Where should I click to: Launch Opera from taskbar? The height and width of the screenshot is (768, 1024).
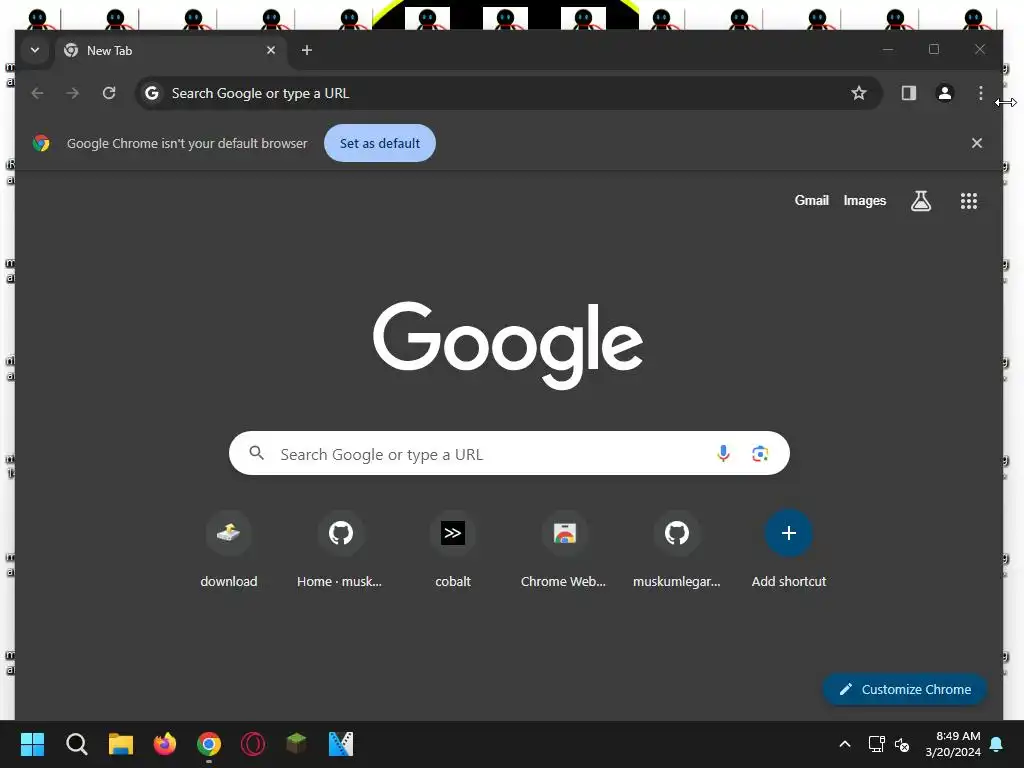(x=253, y=744)
